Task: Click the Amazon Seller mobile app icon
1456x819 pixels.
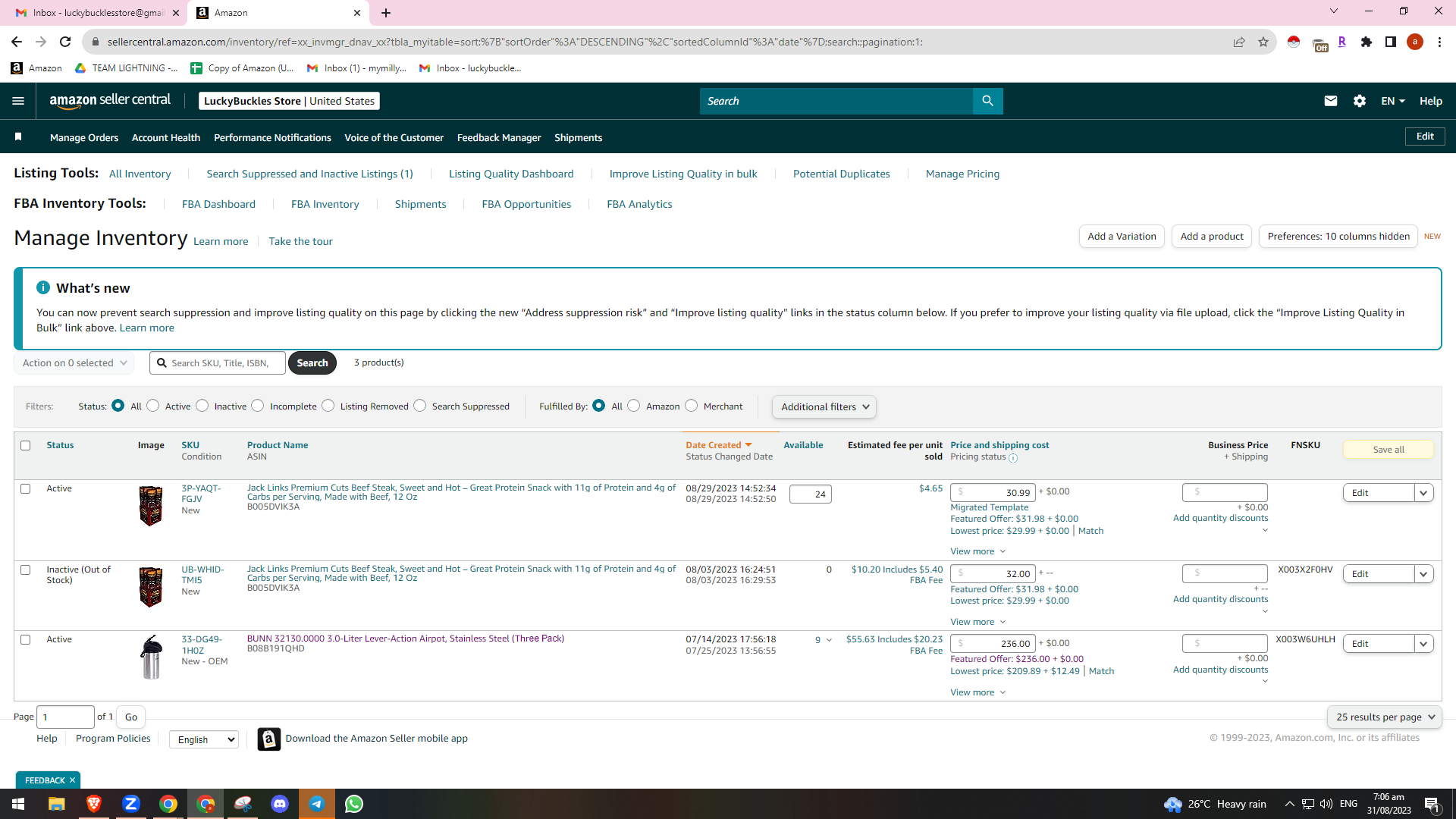Action: 269,739
